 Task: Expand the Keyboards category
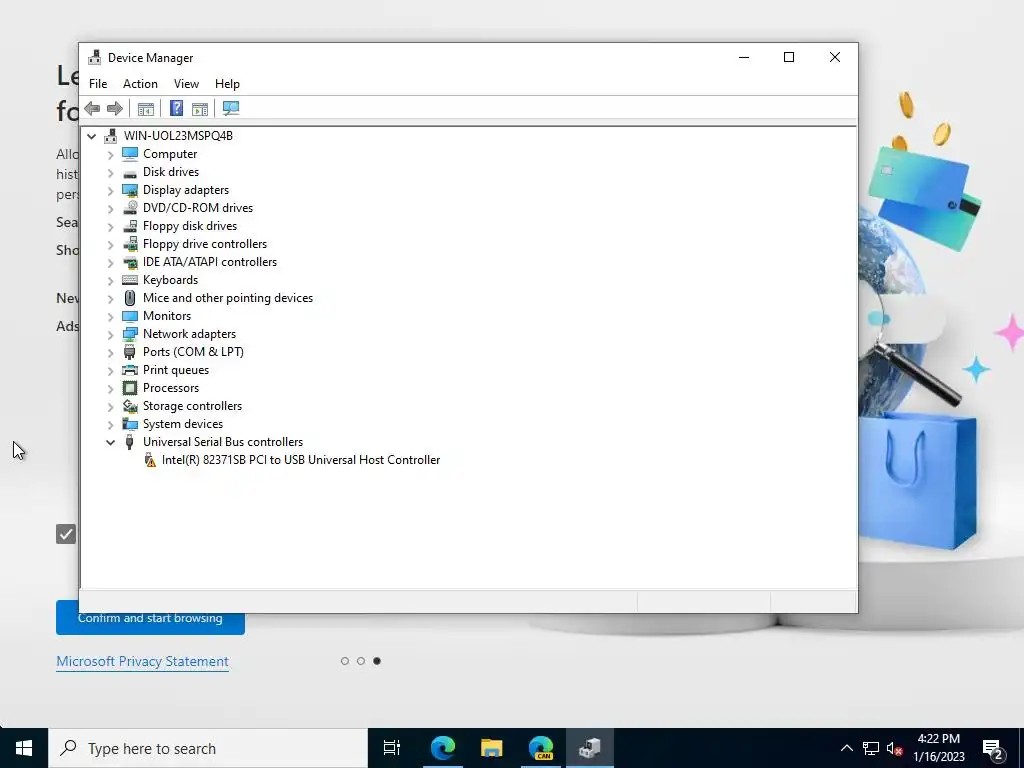pyautogui.click(x=110, y=280)
